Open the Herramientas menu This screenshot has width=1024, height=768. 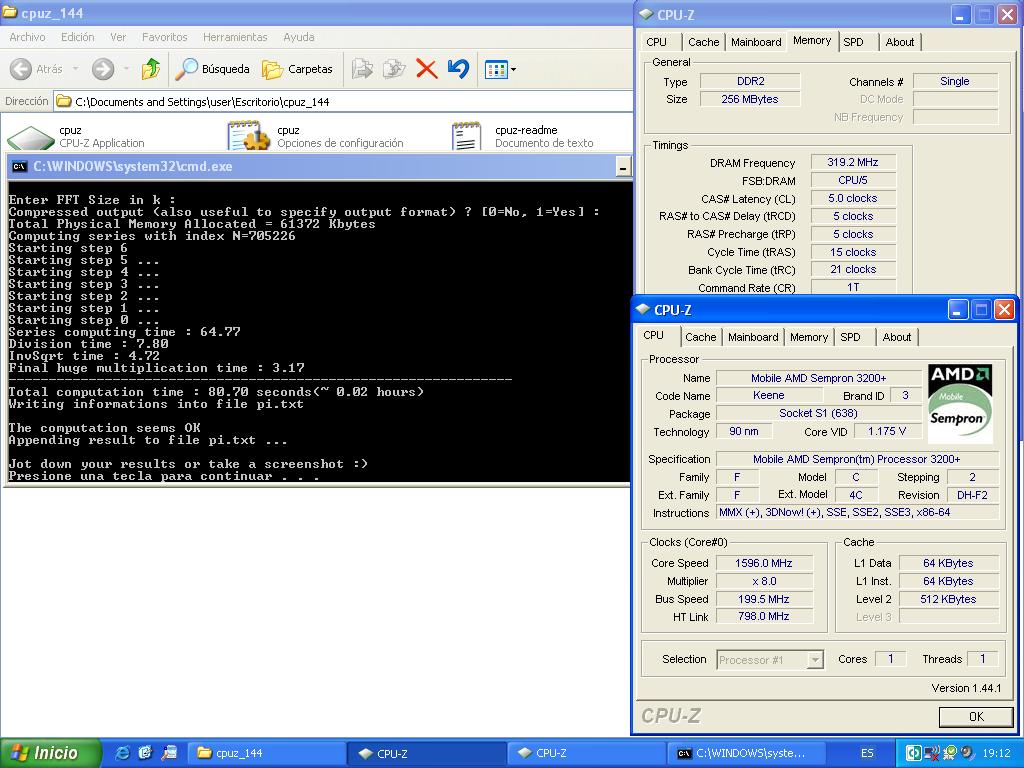[x=235, y=37]
